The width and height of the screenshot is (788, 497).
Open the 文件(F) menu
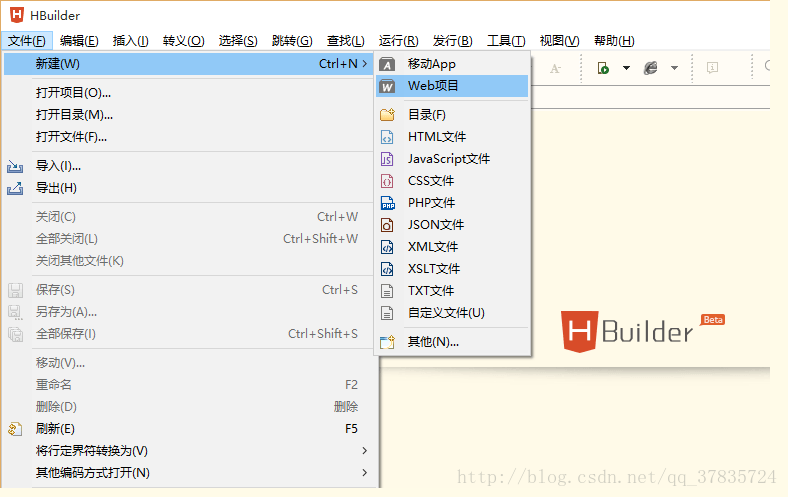pyautogui.click(x=27, y=41)
